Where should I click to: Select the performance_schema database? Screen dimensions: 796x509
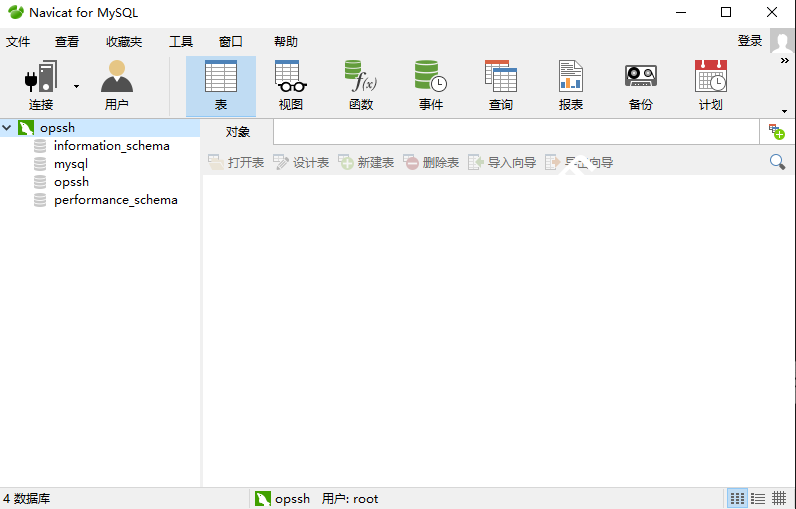click(116, 200)
